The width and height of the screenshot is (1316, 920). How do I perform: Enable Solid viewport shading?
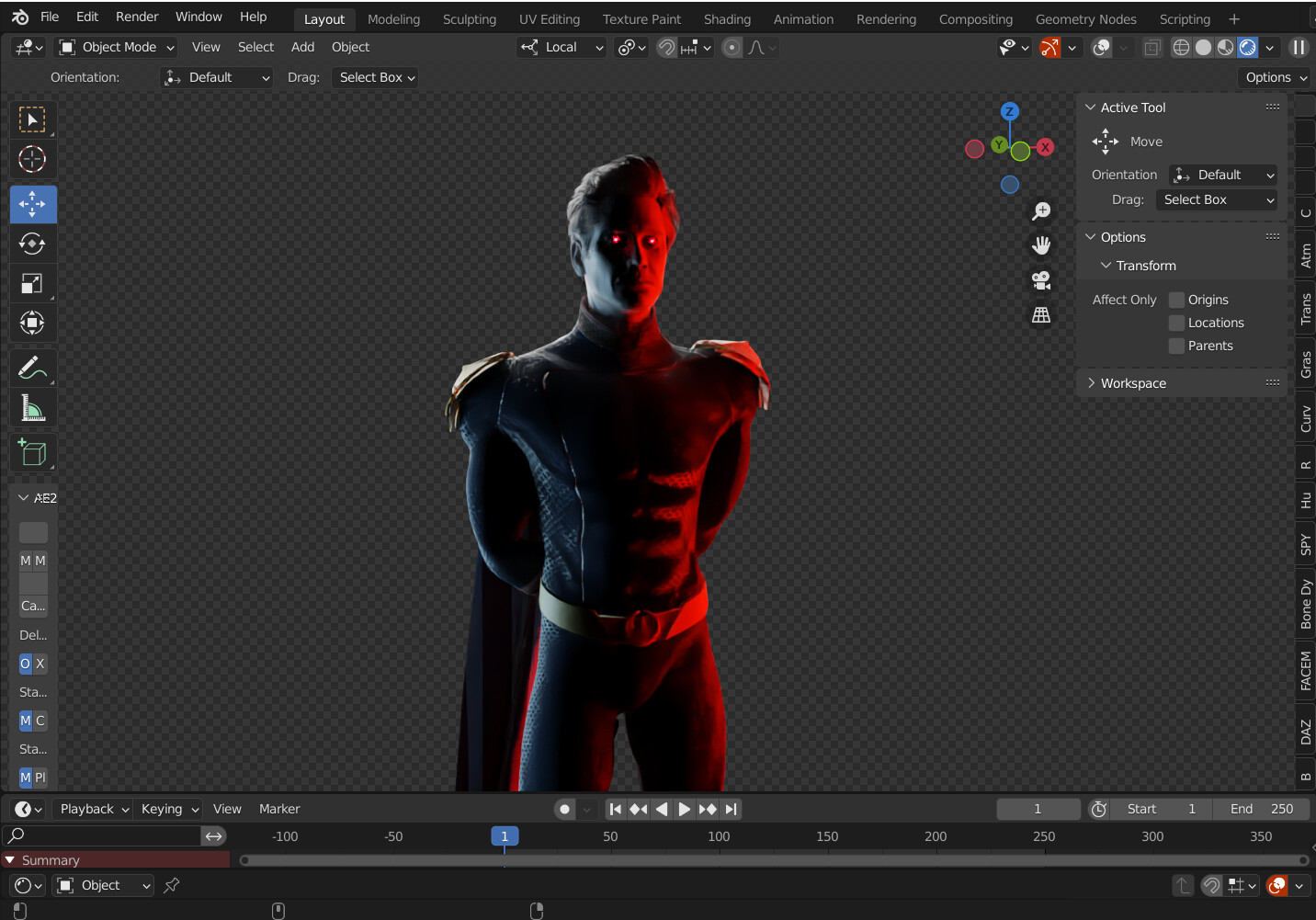click(1203, 47)
